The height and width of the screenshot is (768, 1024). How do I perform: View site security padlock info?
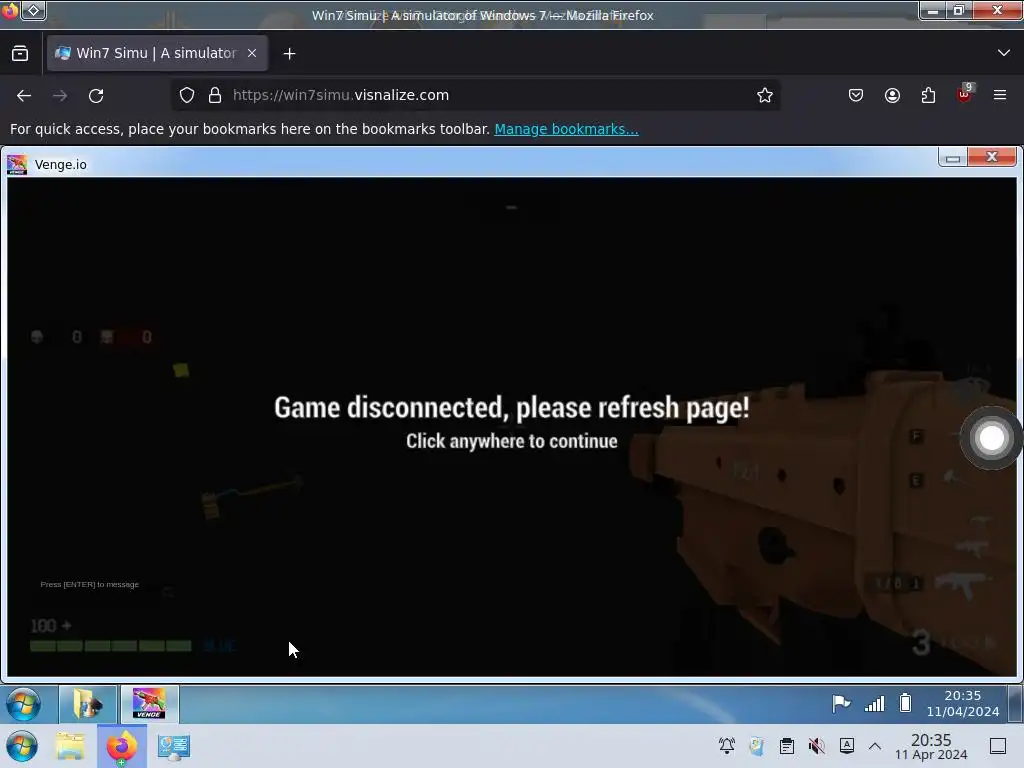[215, 95]
